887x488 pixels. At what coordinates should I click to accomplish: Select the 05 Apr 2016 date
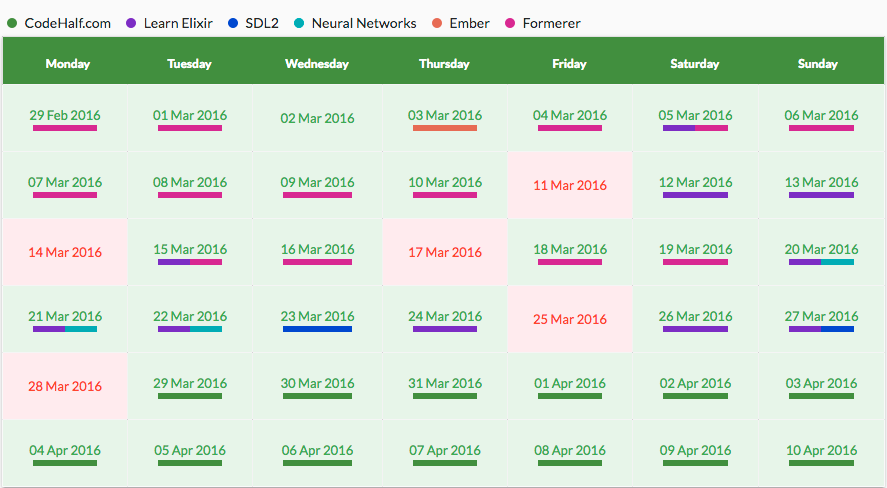click(x=190, y=451)
